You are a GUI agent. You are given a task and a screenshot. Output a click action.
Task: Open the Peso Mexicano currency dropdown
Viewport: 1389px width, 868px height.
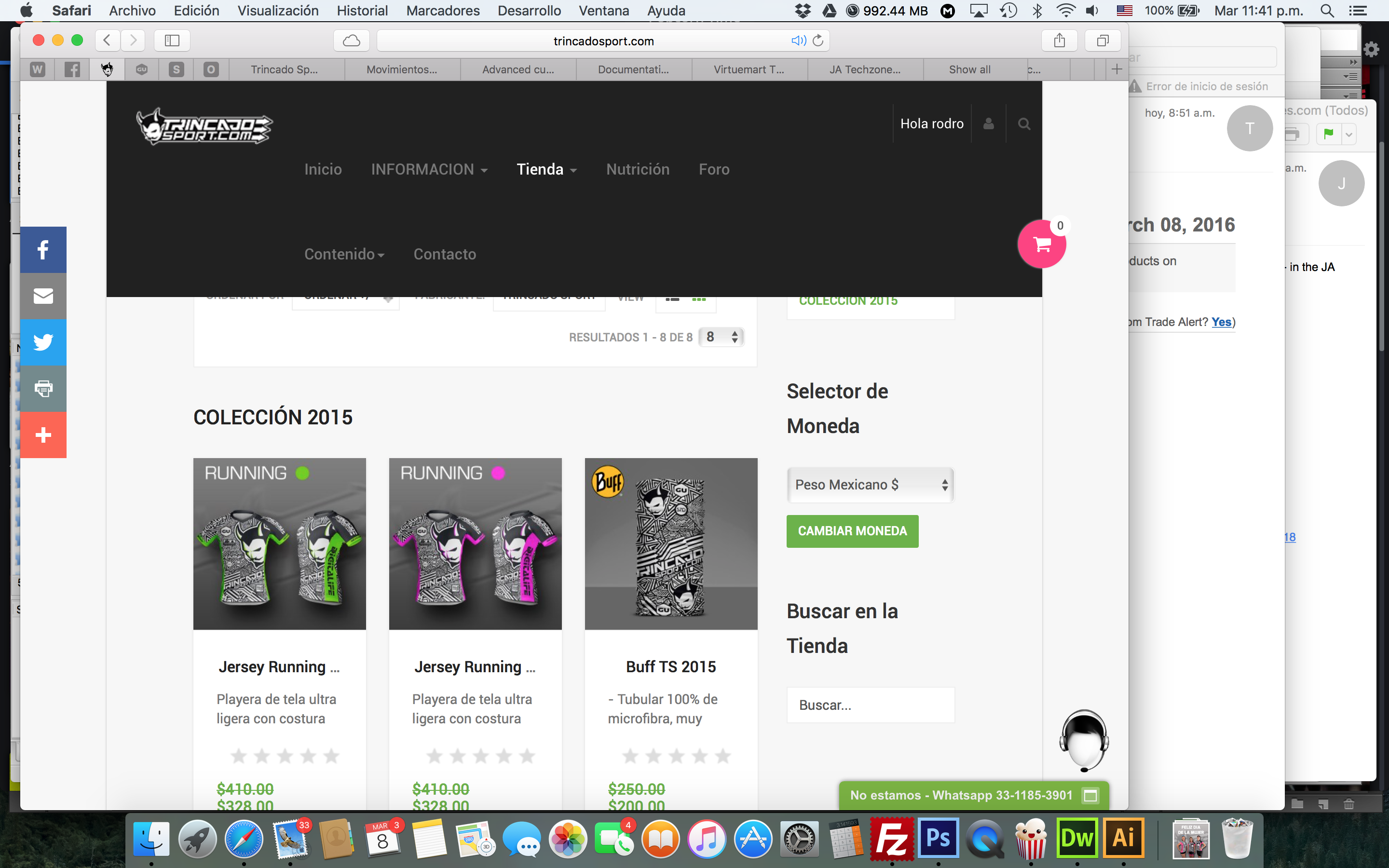(x=870, y=485)
